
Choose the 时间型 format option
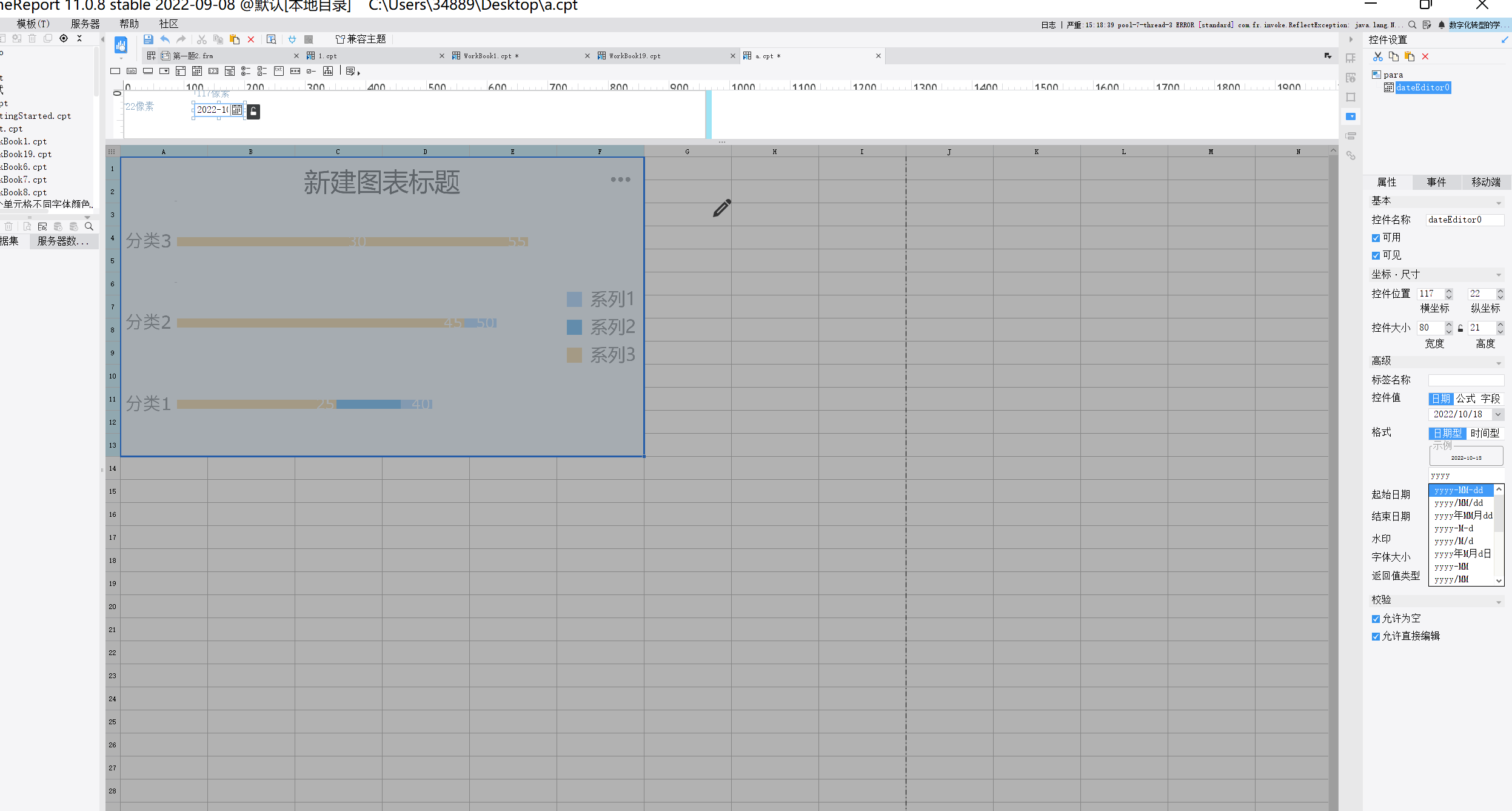1485,433
